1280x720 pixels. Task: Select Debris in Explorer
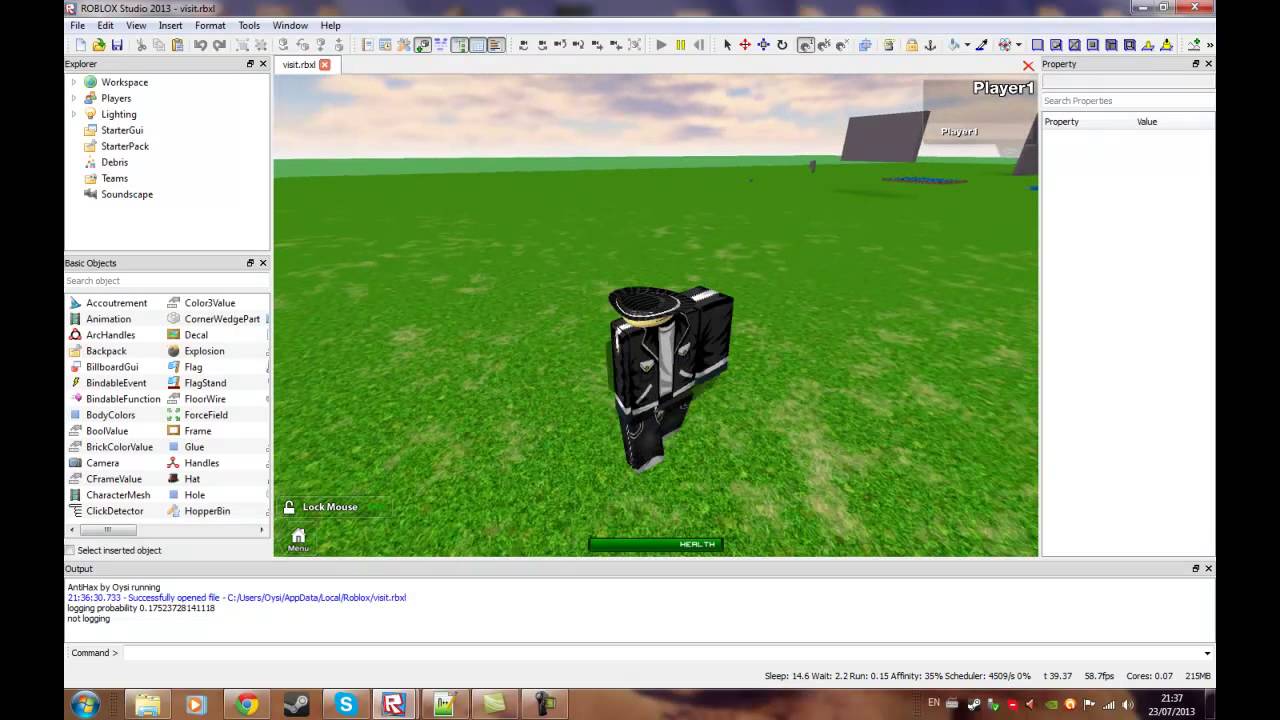pos(114,162)
